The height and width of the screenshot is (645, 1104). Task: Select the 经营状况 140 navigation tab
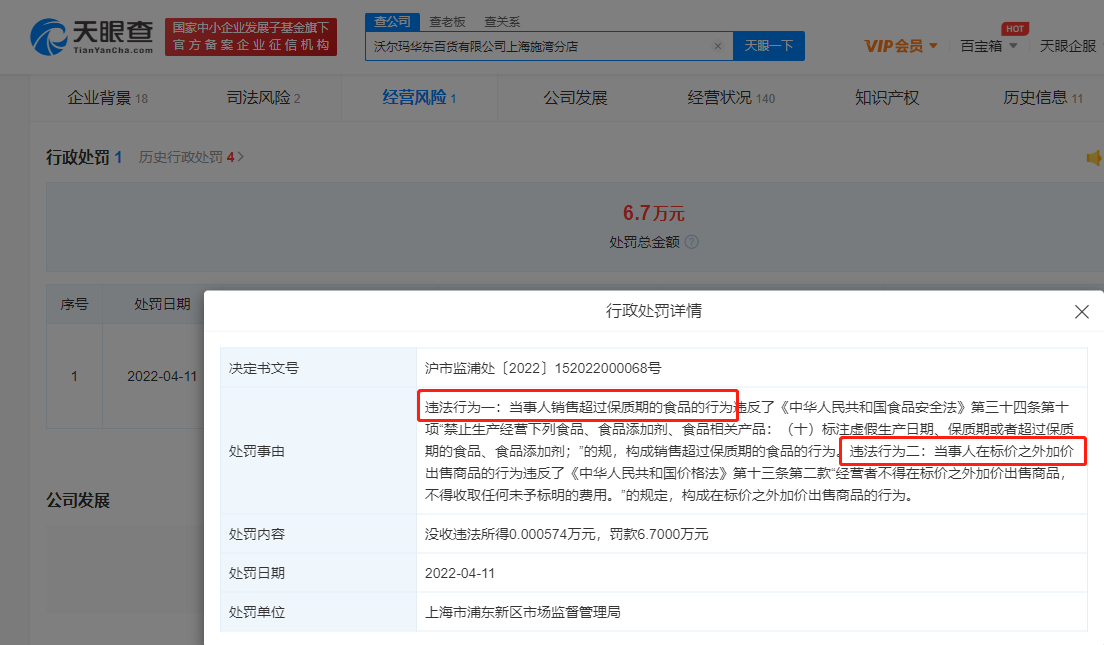731,98
